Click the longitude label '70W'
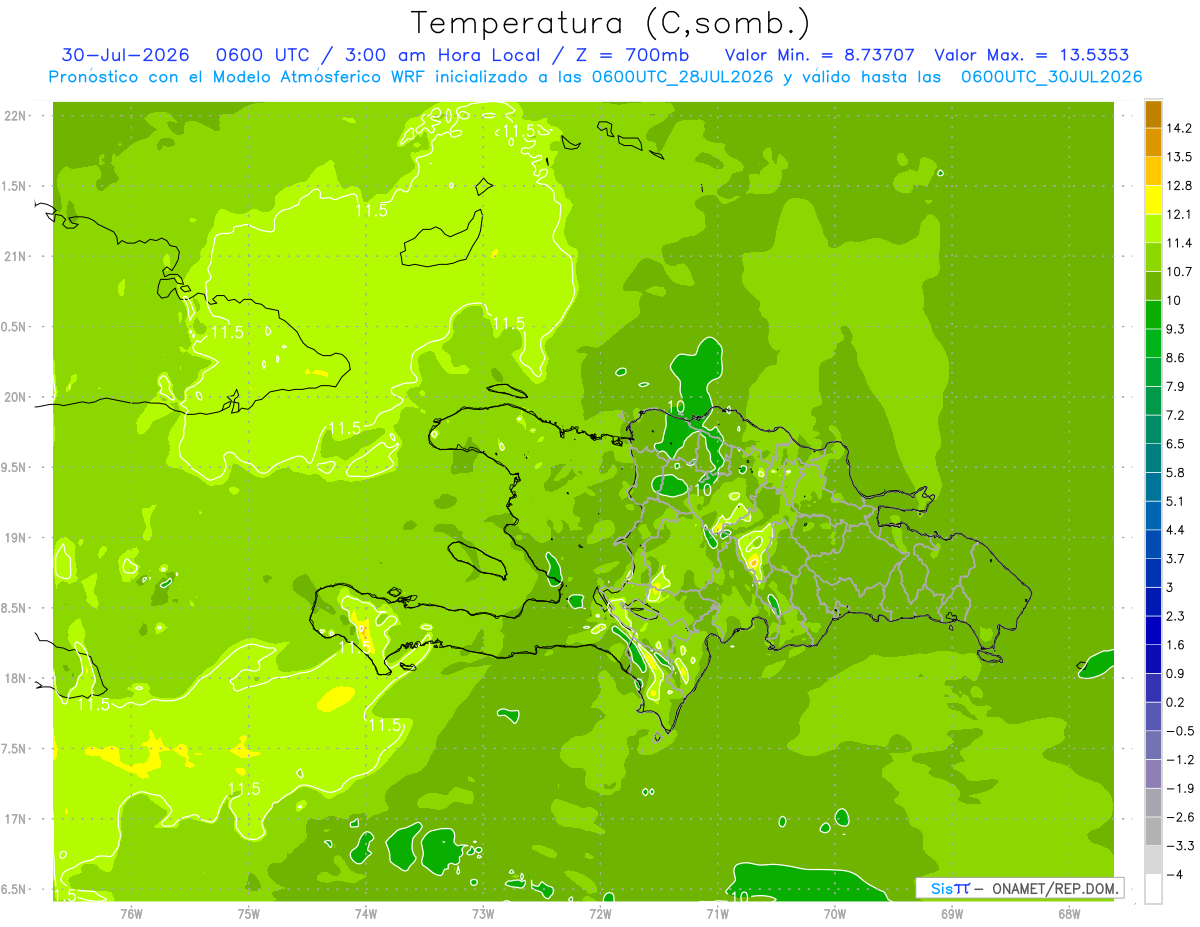The image size is (1200, 927). coord(834,913)
